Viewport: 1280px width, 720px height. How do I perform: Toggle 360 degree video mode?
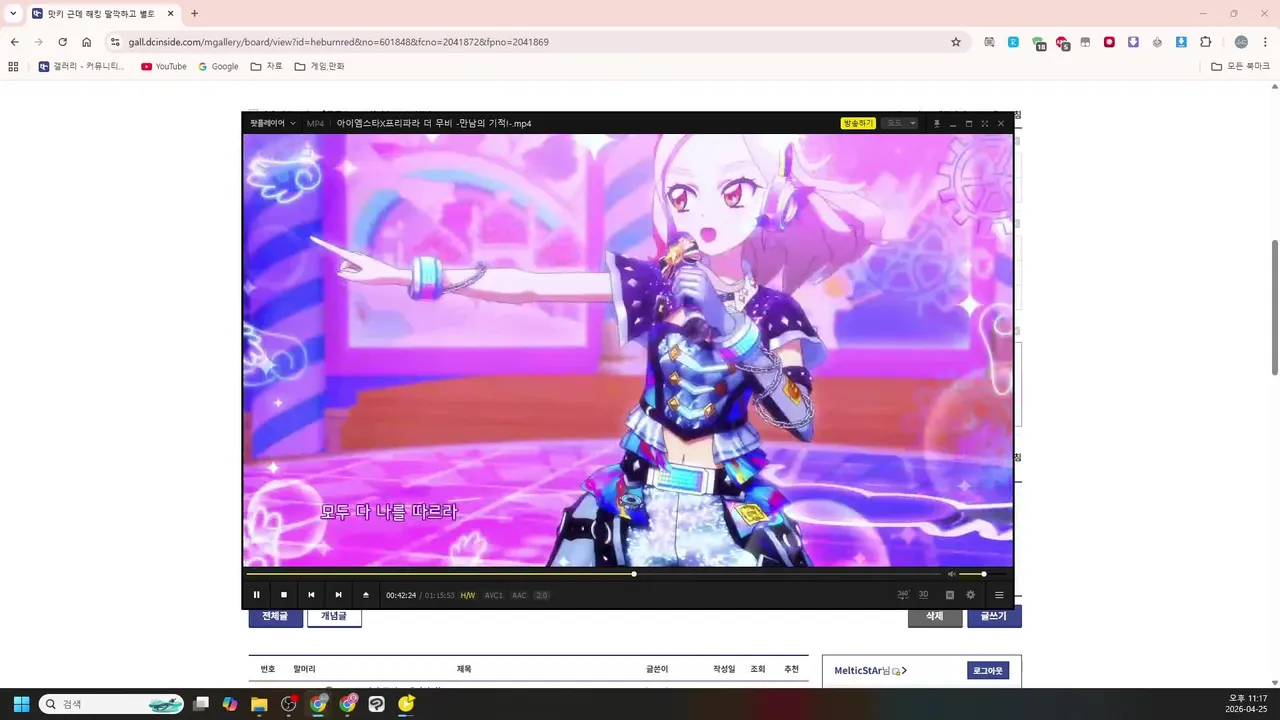pyautogui.click(x=903, y=595)
